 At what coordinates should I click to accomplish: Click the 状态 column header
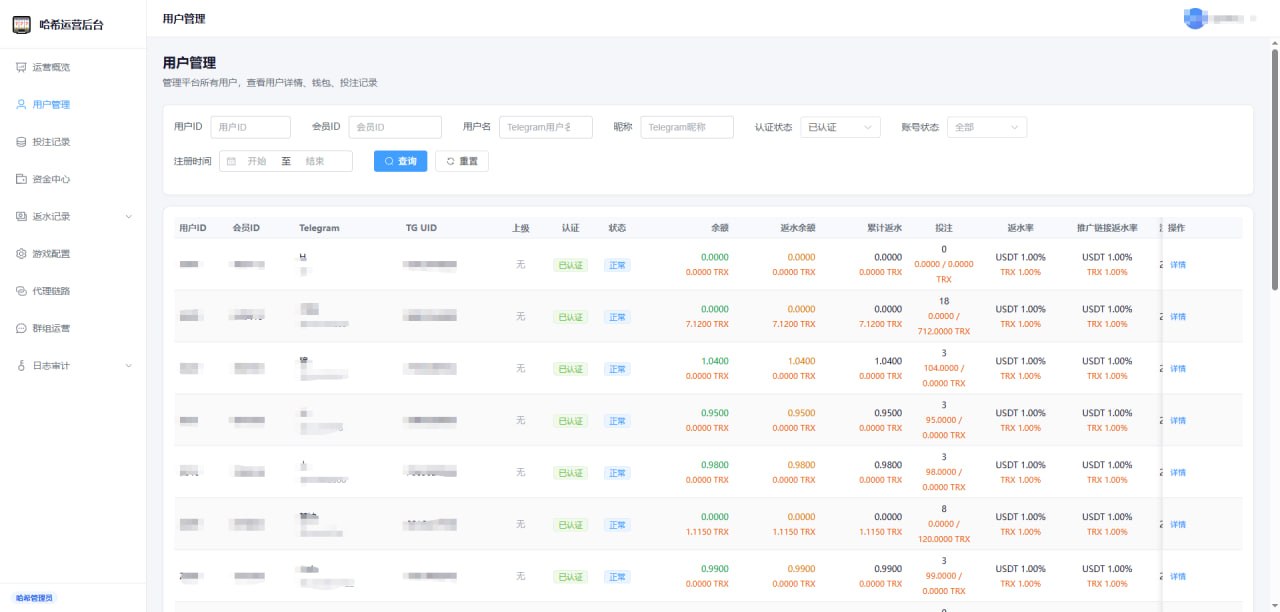tap(617, 228)
